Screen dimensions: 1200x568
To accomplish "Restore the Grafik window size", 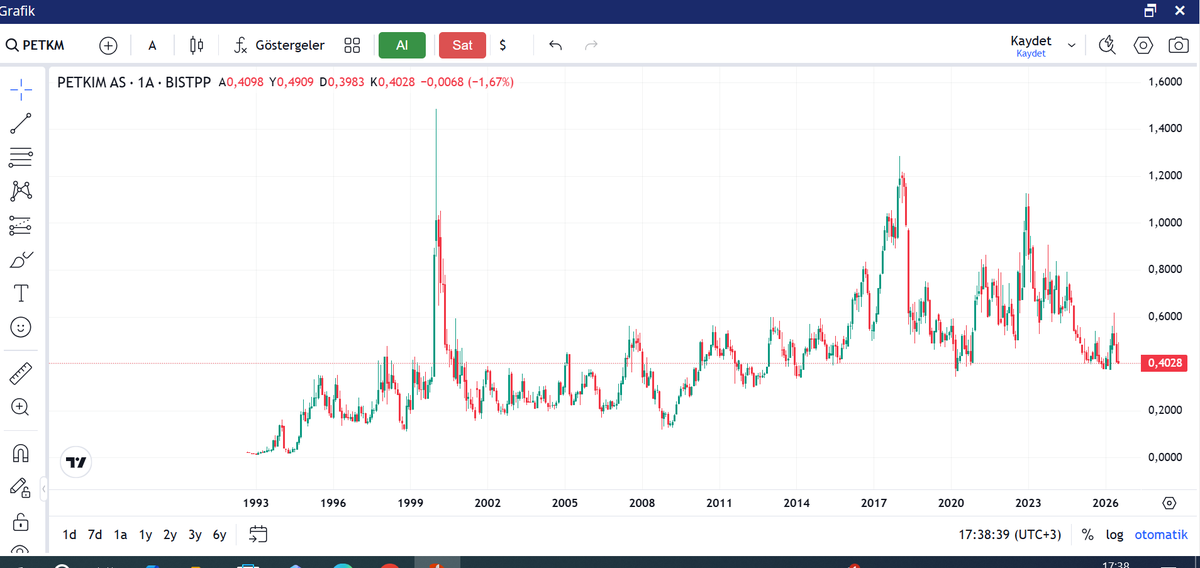I will pos(1151,11).
